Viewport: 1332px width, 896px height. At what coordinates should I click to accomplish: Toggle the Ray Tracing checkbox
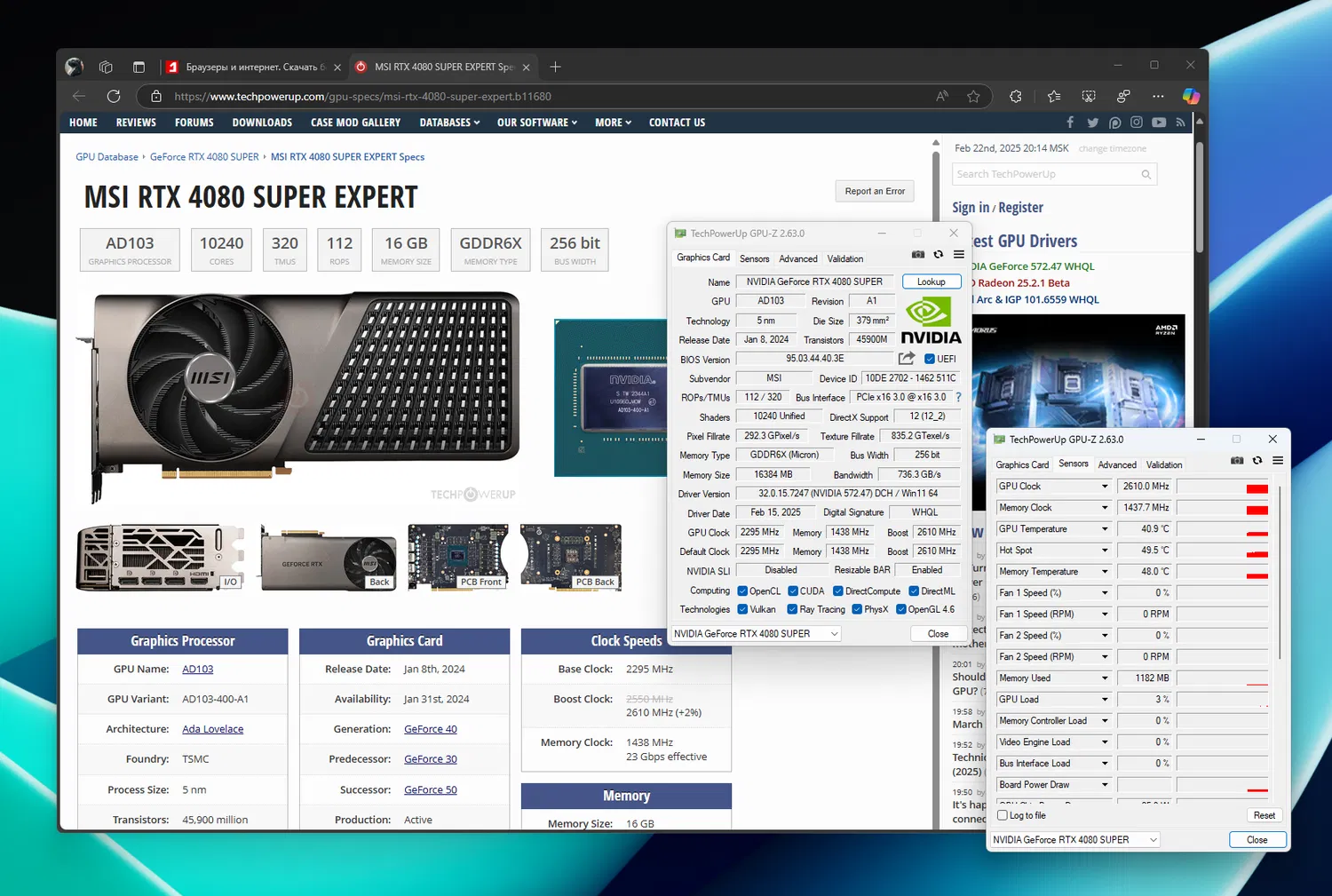tap(793, 609)
